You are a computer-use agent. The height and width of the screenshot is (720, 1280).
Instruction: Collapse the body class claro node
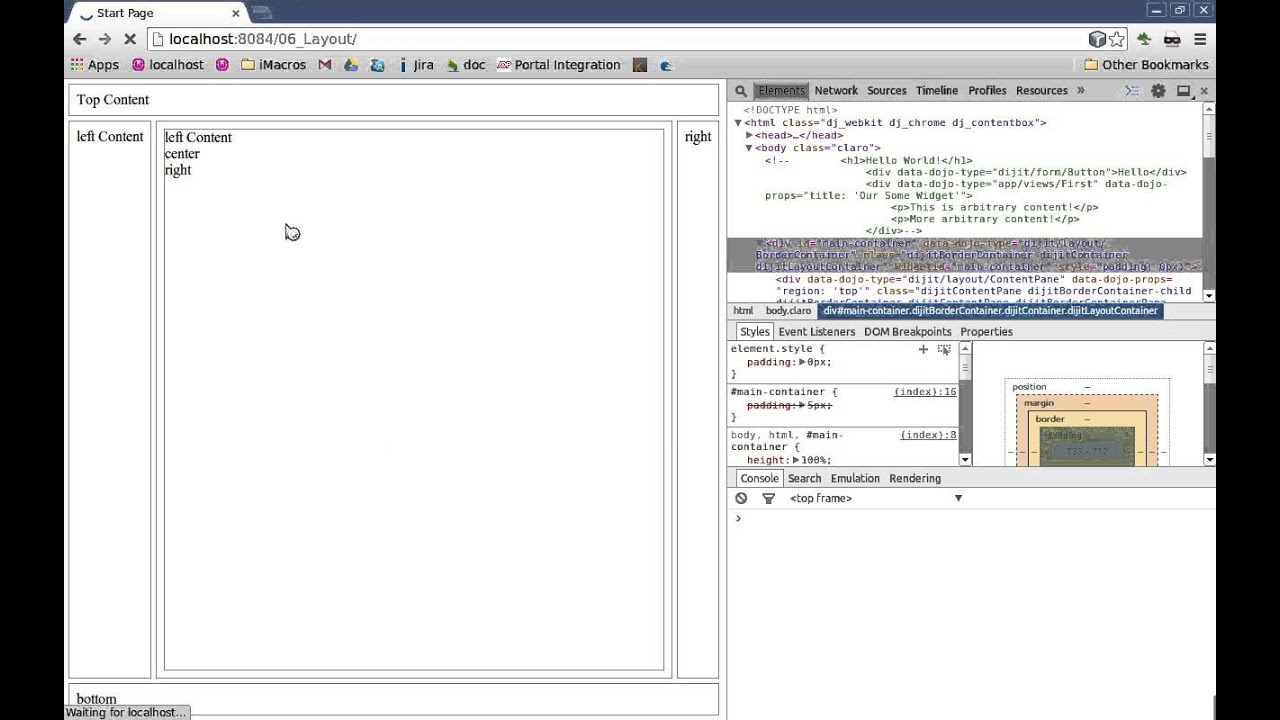coord(749,148)
